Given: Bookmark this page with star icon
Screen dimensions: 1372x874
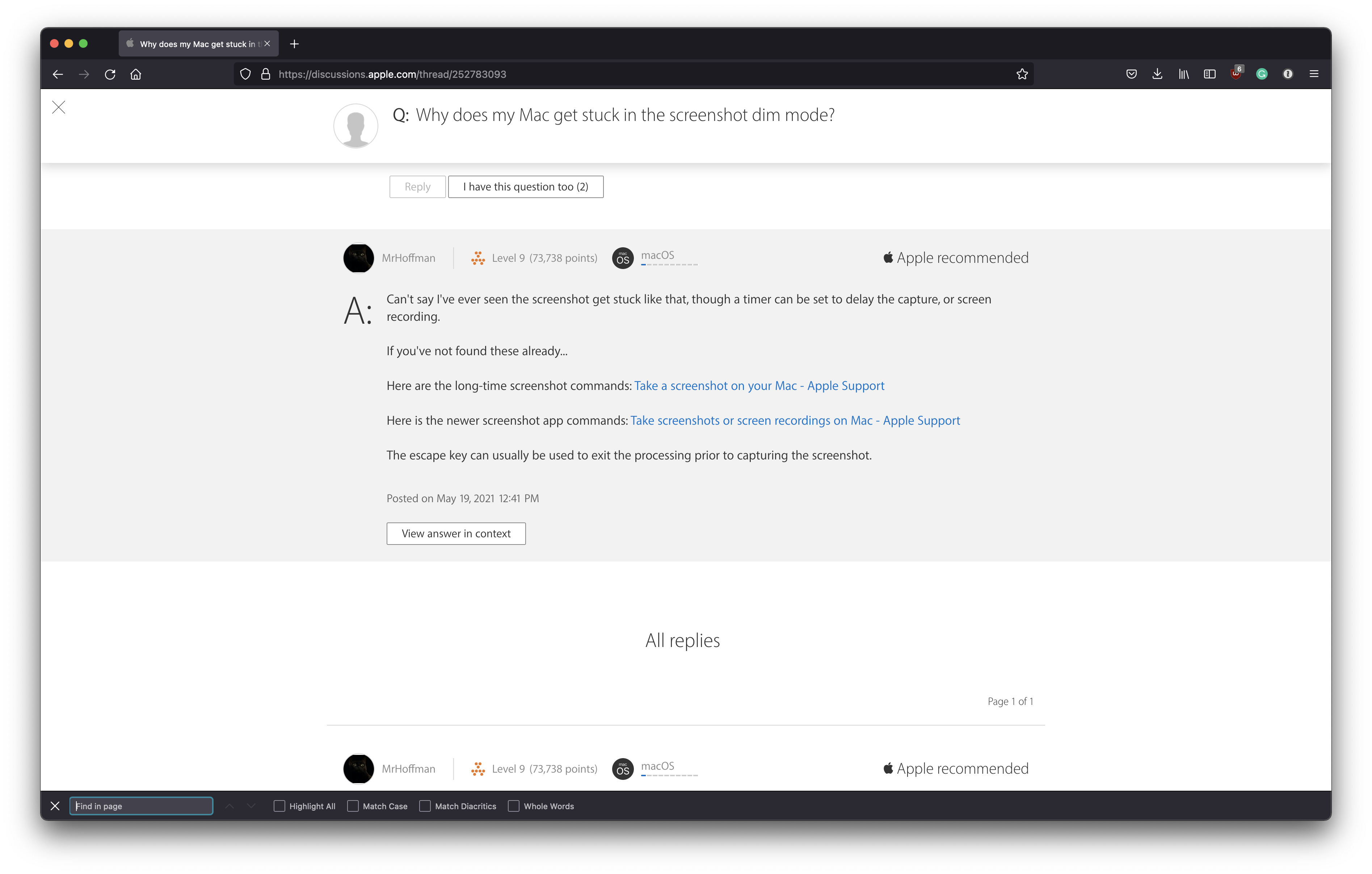Looking at the screenshot, I should tap(1022, 74).
